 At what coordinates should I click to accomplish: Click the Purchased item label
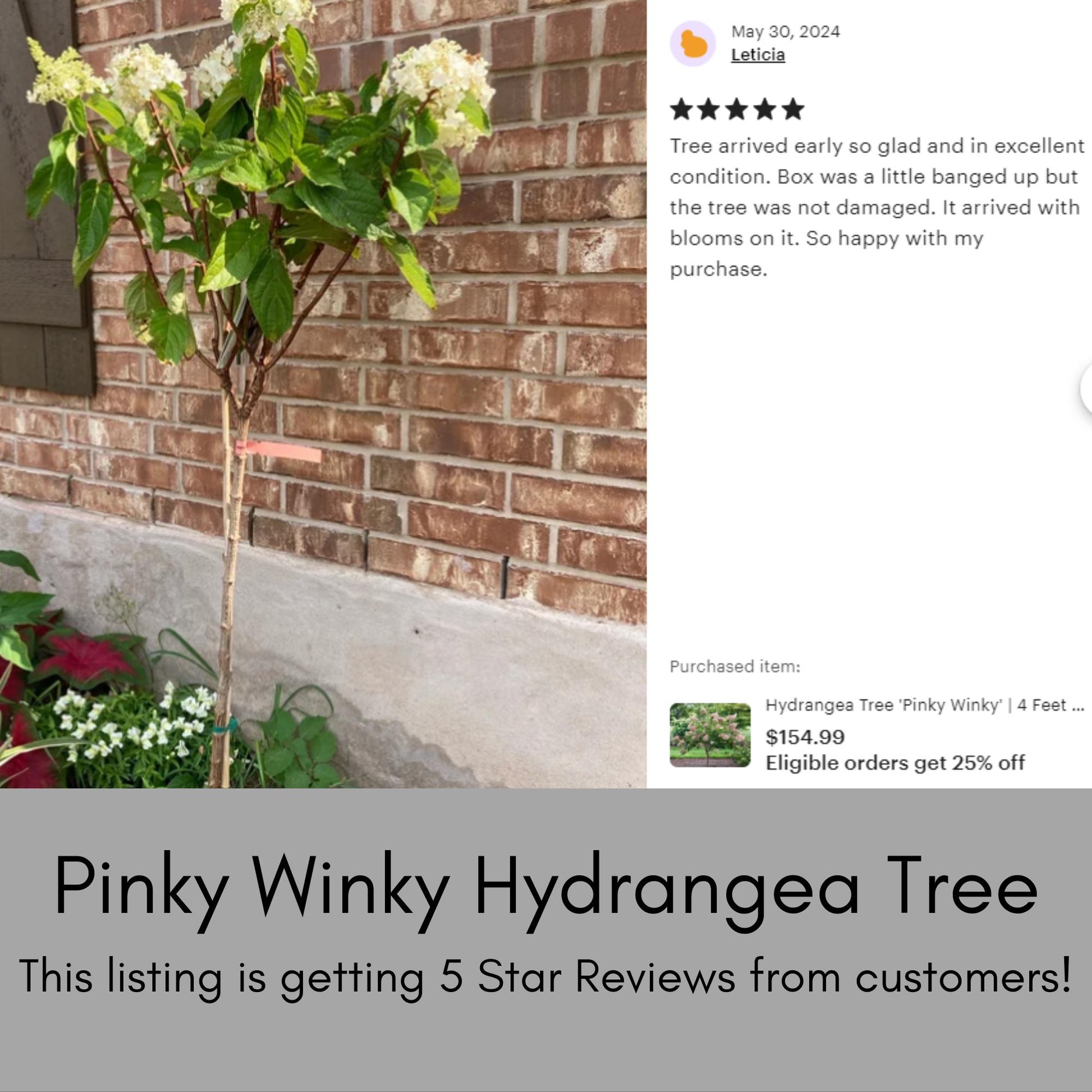coord(735,667)
